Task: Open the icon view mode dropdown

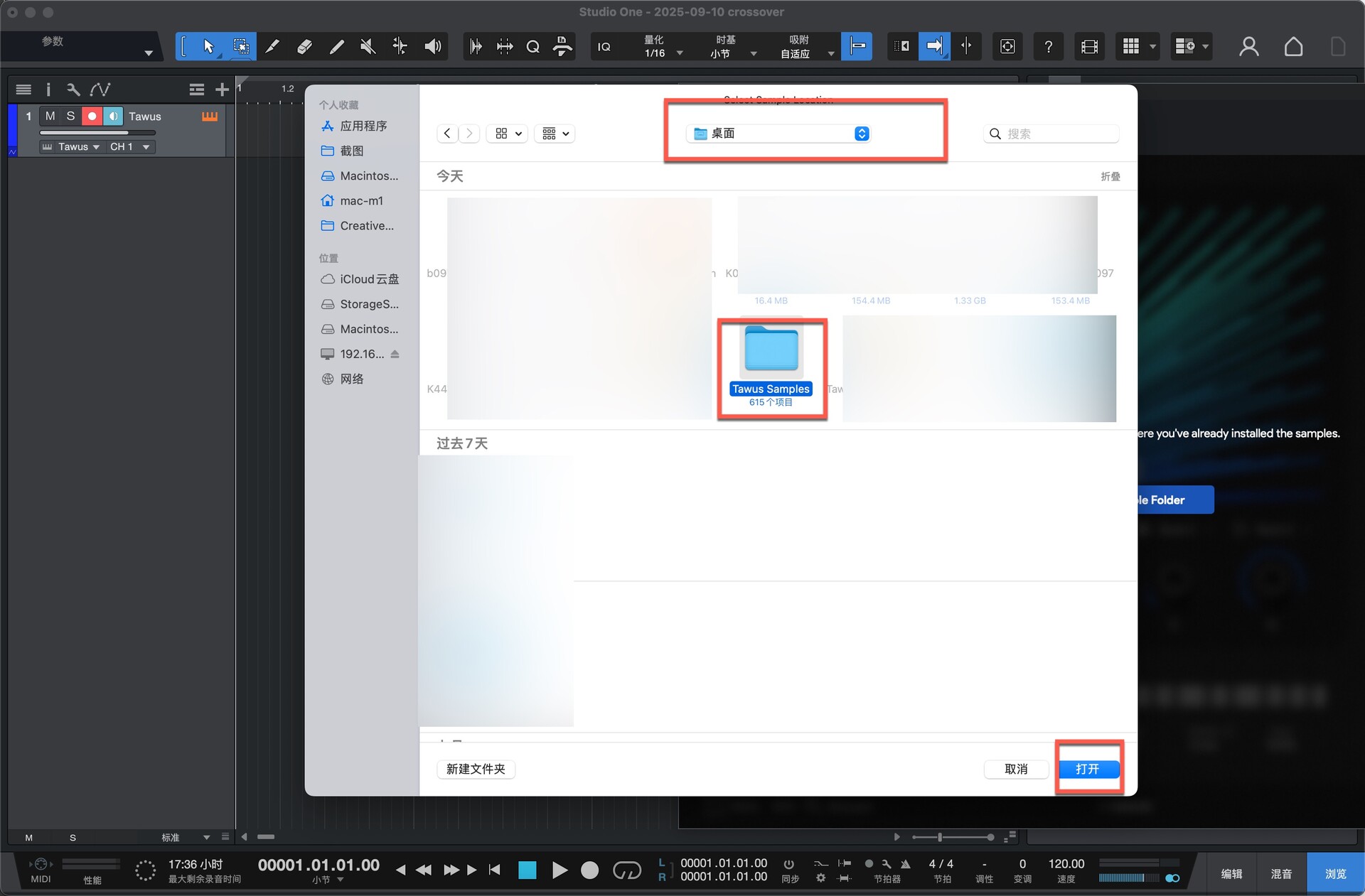Action: click(x=508, y=134)
